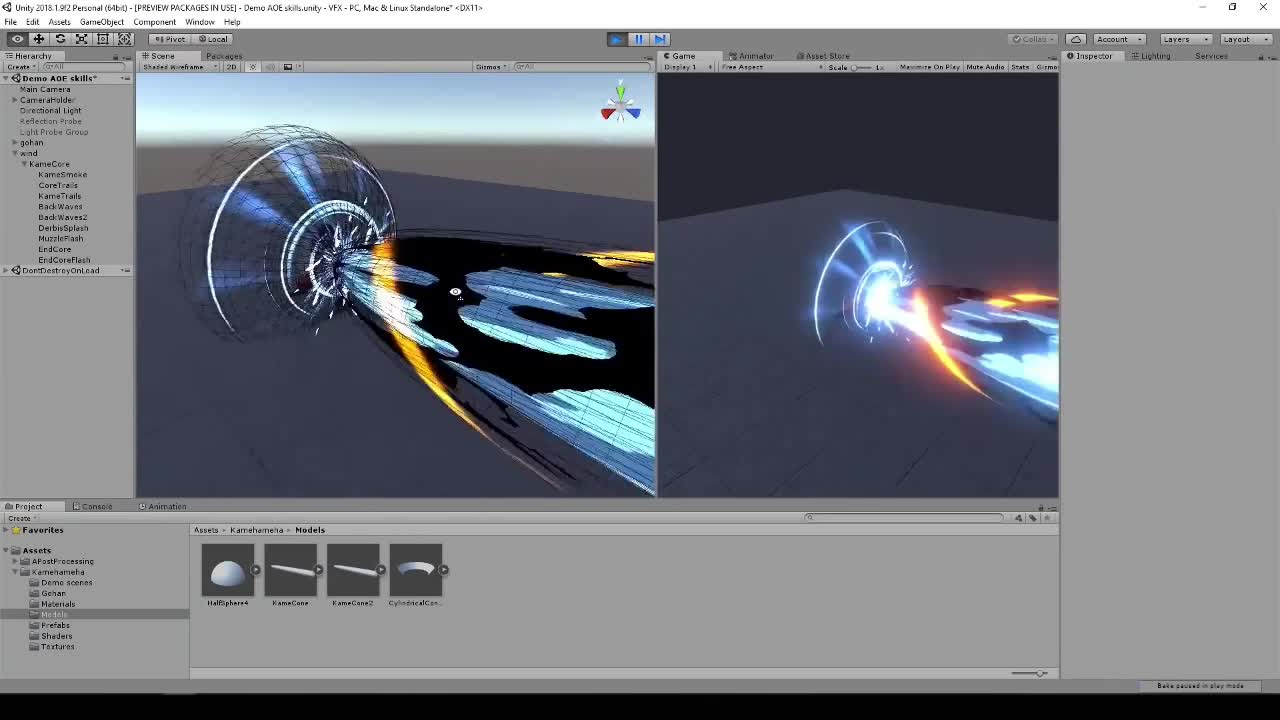Viewport: 1280px width, 720px height.
Task: Open the cloud services icon
Action: point(1075,39)
